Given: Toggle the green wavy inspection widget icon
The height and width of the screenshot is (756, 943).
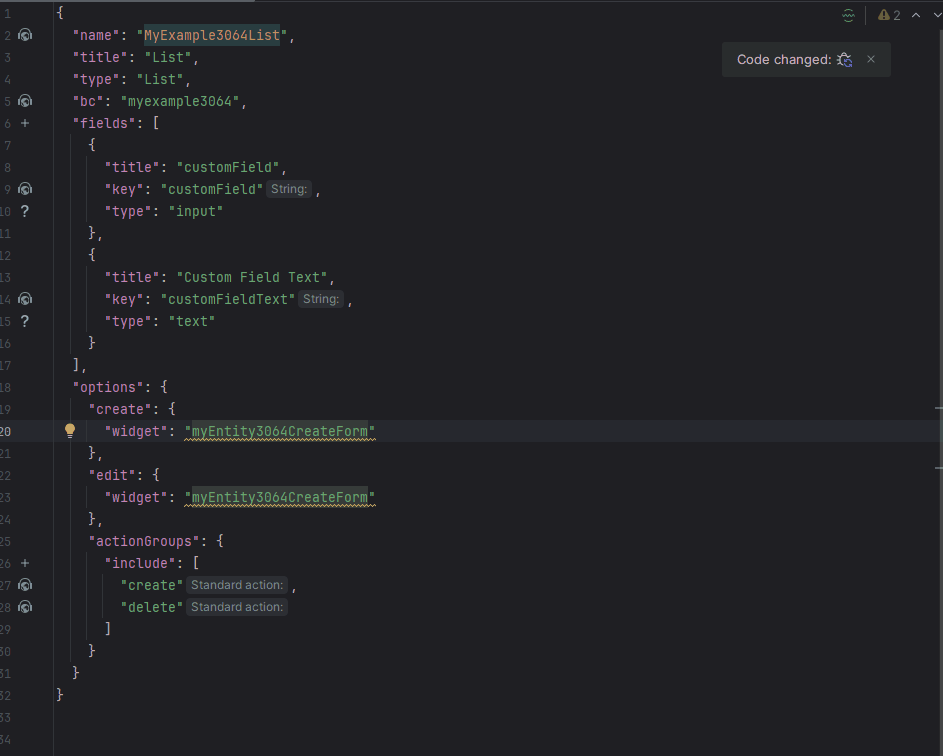Looking at the screenshot, I should pyautogui.click(x=849, y=15).
